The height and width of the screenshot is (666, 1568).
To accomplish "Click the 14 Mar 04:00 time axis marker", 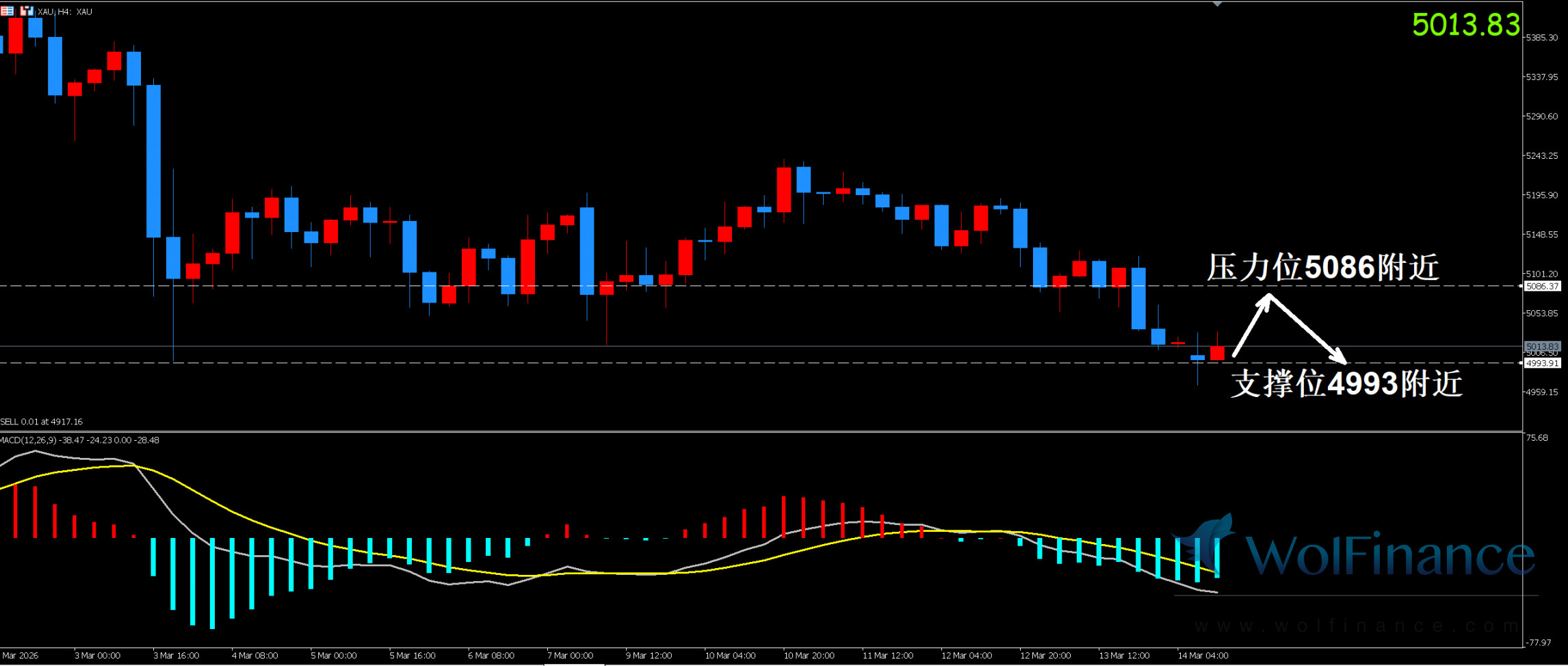I will [1203, 656].
